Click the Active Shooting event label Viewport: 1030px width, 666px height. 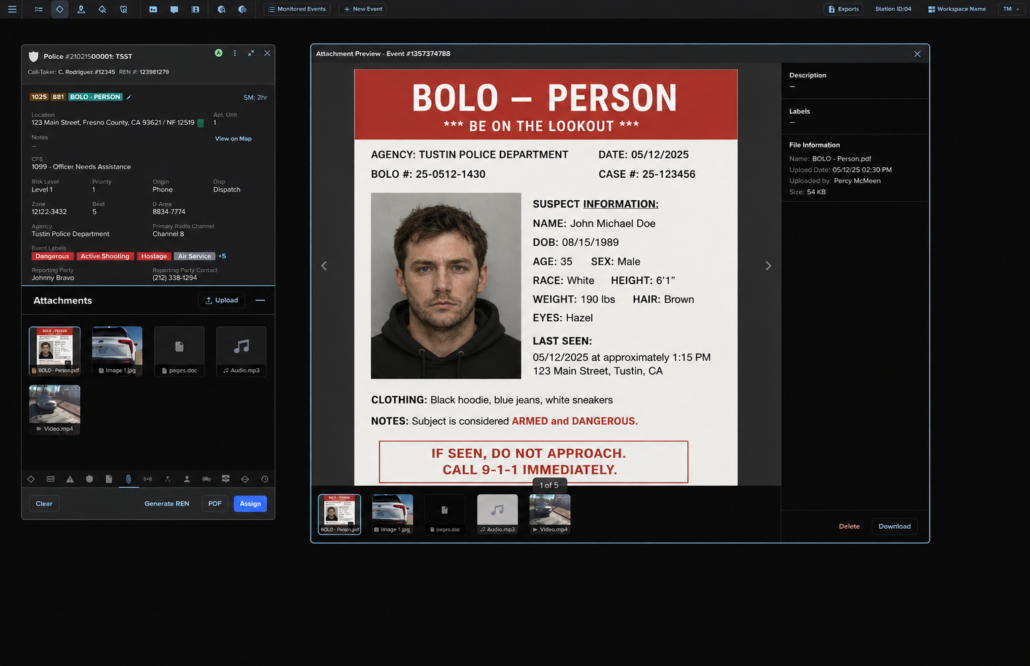105,256
